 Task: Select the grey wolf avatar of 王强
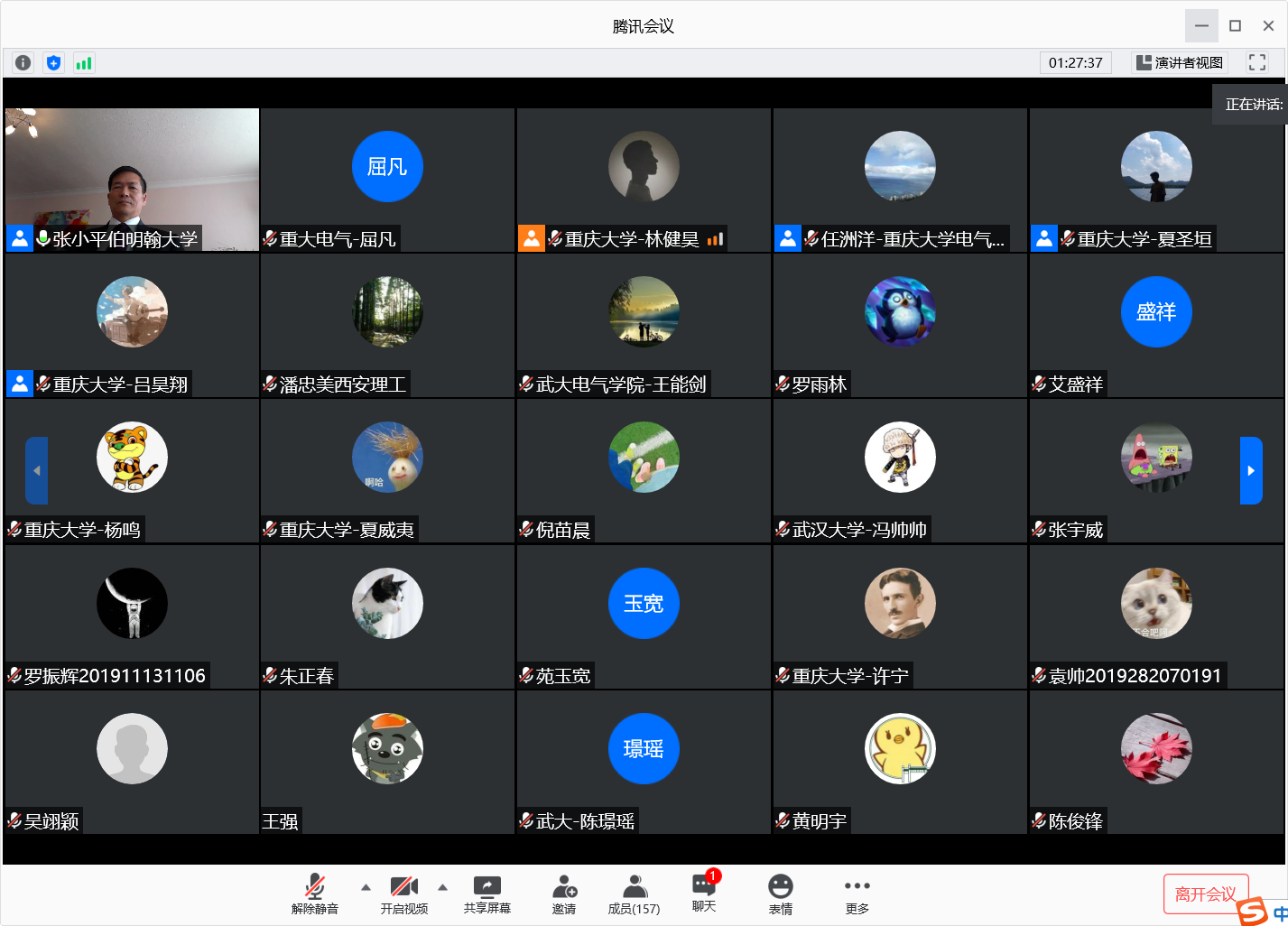click(x=387, y=748)
